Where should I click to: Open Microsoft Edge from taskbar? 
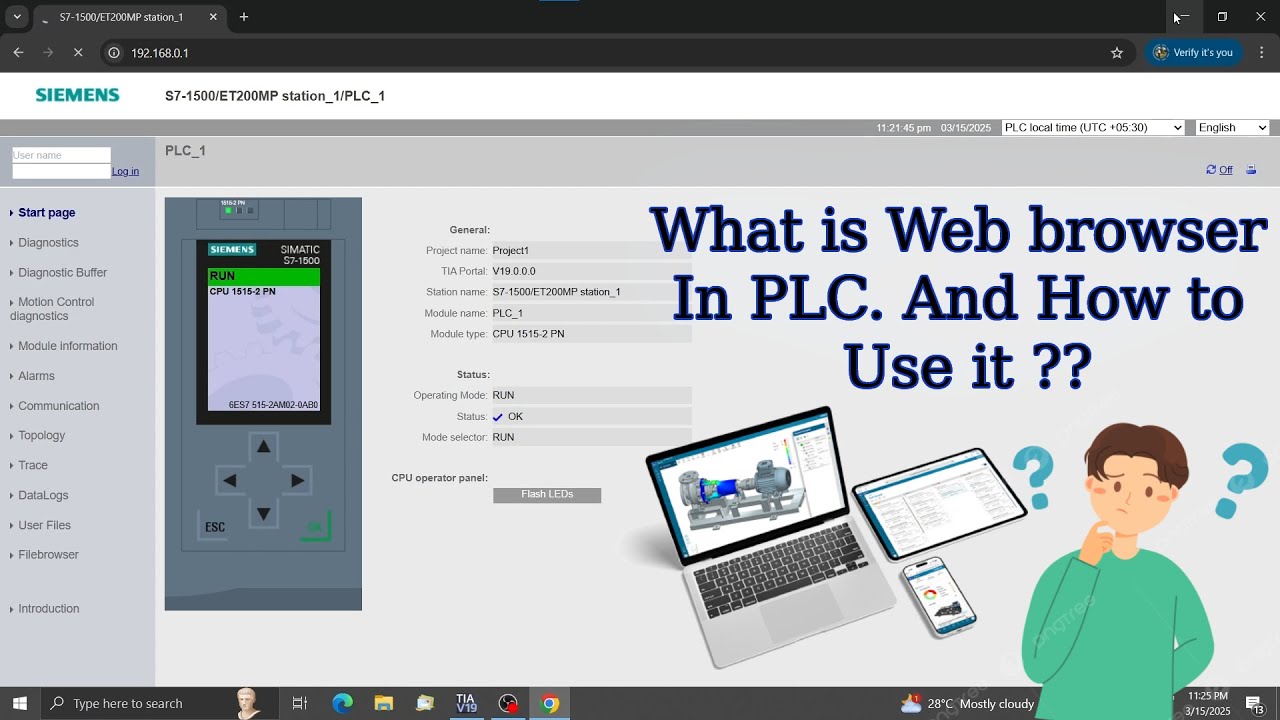point(342,704)
